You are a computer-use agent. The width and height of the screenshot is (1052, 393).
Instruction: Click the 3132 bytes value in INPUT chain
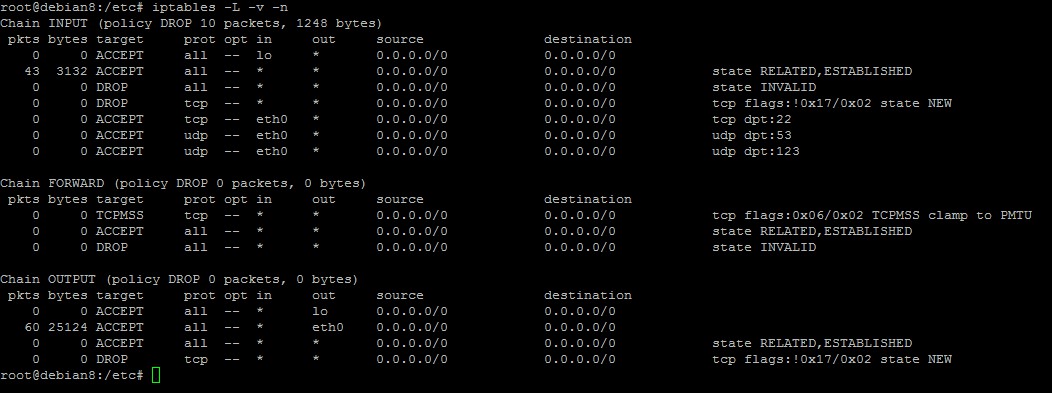[72, 71]
